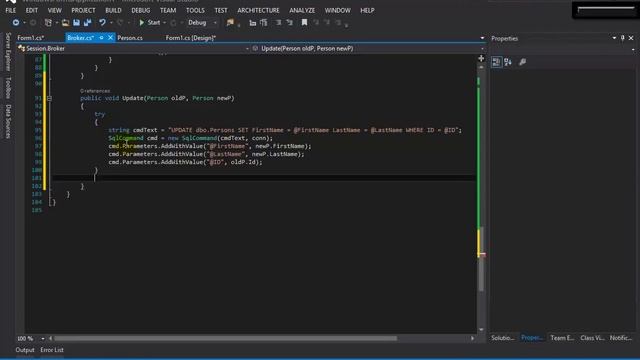Screen dimensions: 640x360
Task: Open the document tabs overflow dropdown arrow
Action: (482, 38)
